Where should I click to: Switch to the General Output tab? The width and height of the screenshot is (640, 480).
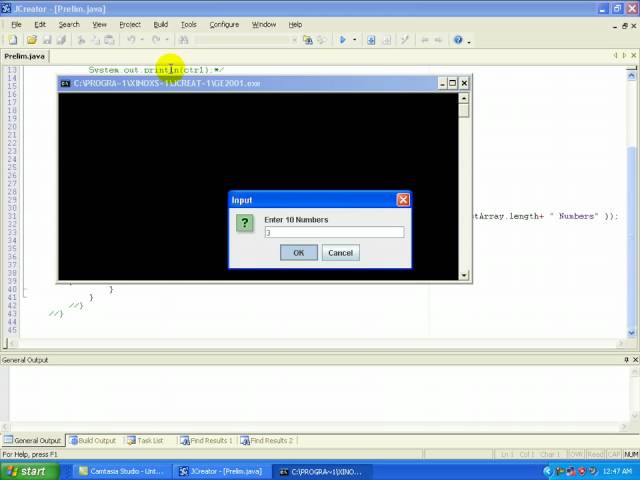33,440
